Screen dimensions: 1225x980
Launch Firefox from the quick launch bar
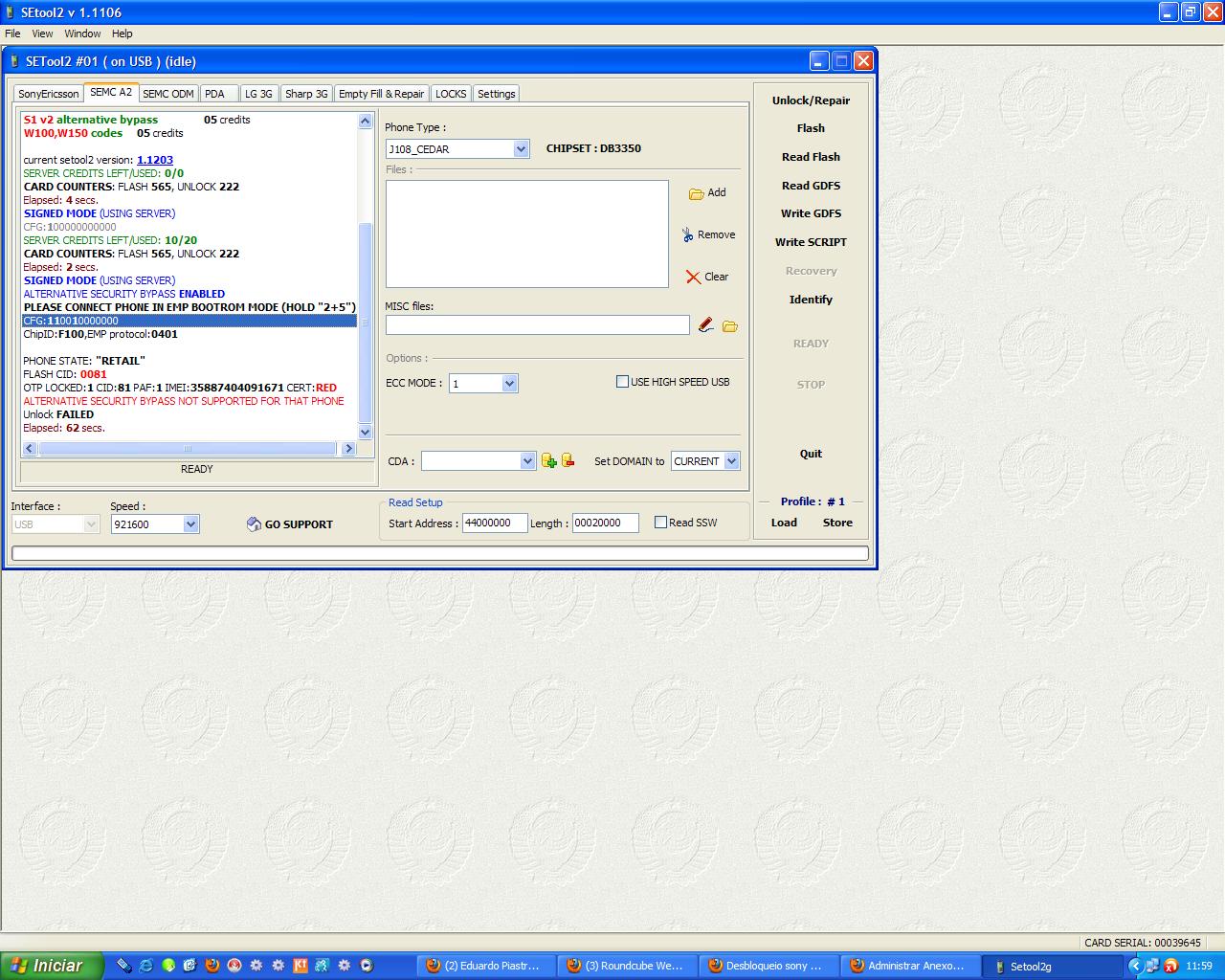tap(212, 966)
